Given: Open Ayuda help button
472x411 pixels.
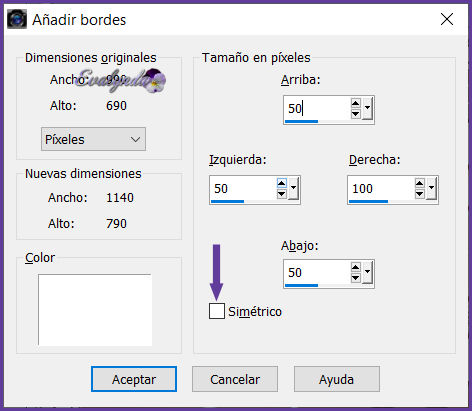Looking at the screenshot, I should (x=337, y=379).
